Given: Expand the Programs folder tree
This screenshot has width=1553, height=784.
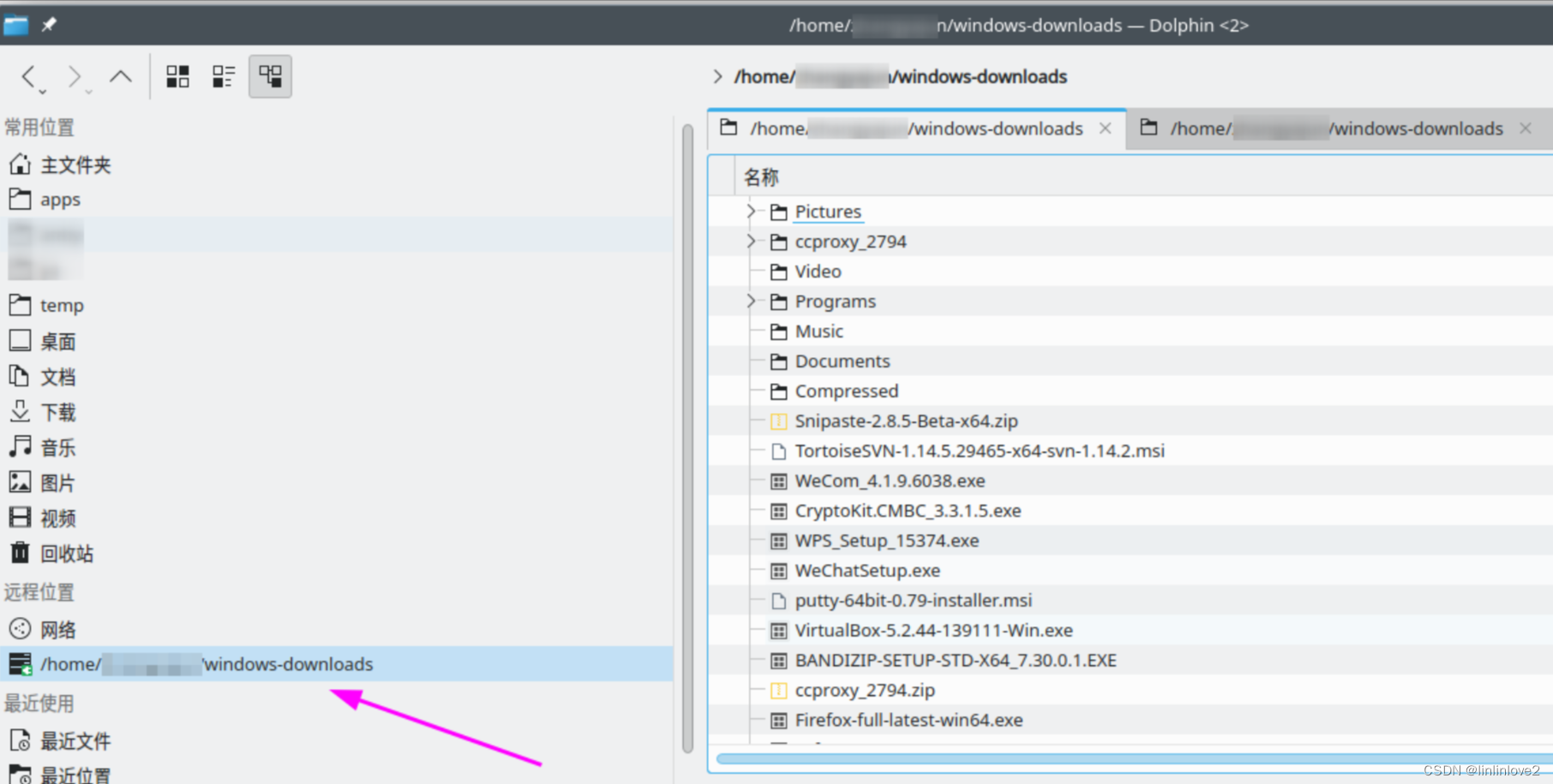Looking at the screenshot, I should (x=751, y=301).
